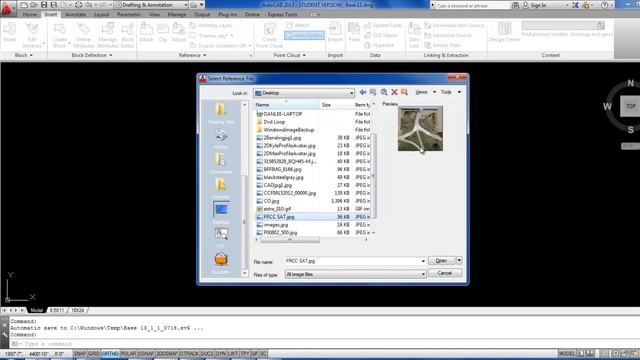Open the File name combo box arrow
Image resolution: width=640 pixels, height=360 pixels.
tap(423, 261)
